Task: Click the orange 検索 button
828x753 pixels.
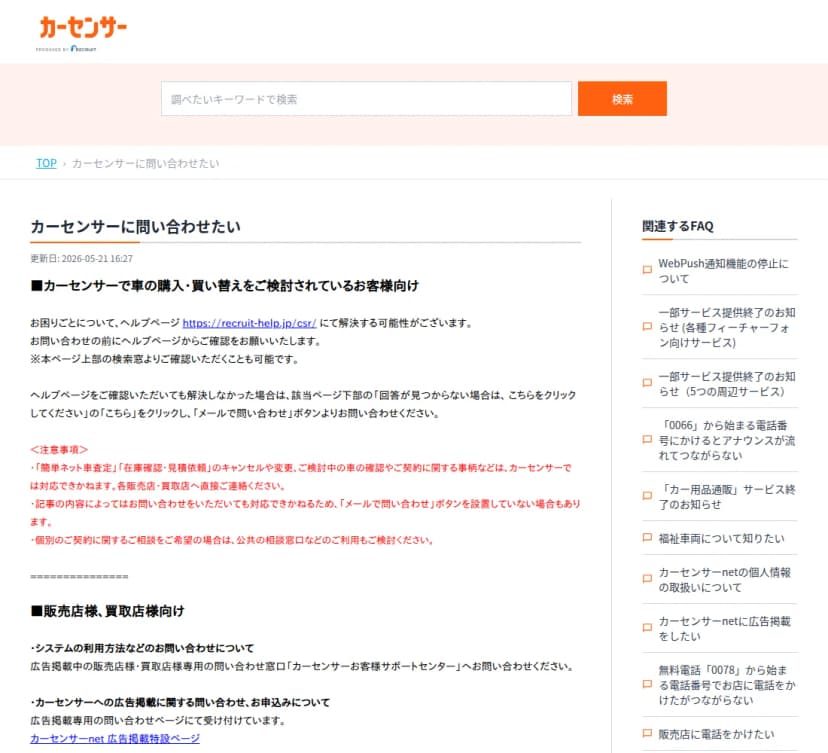Action: coord(622,99)
